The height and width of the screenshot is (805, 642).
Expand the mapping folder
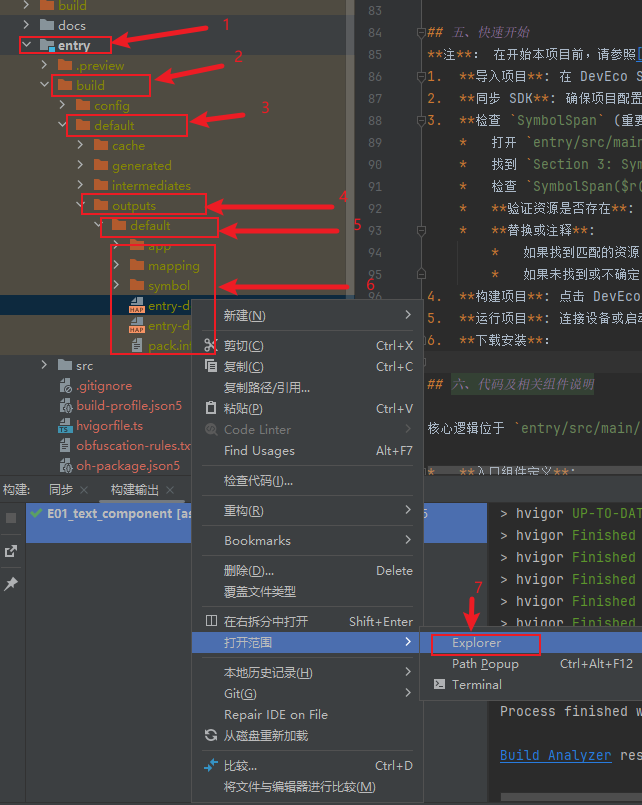click(116, 265)
